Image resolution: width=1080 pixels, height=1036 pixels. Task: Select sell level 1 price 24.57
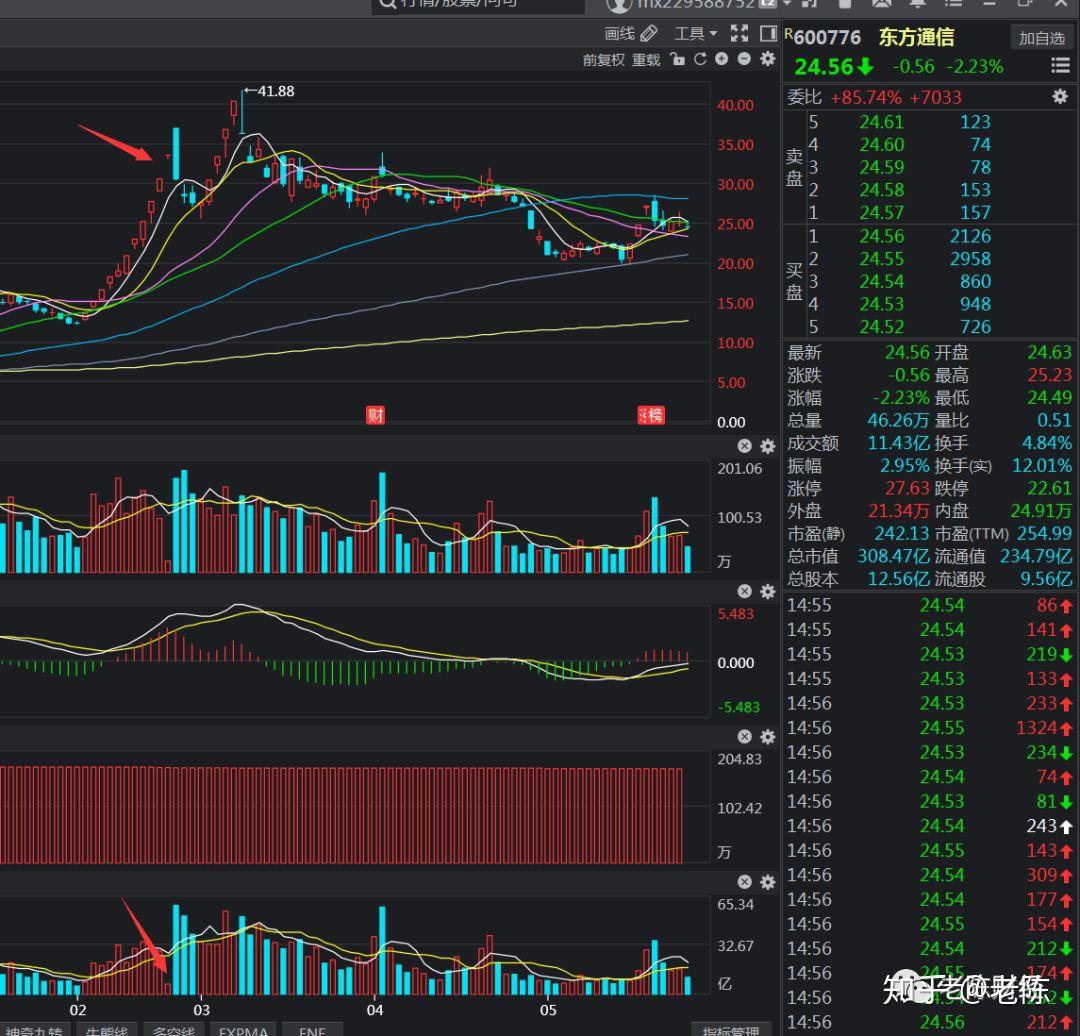[x=881, y=212]
